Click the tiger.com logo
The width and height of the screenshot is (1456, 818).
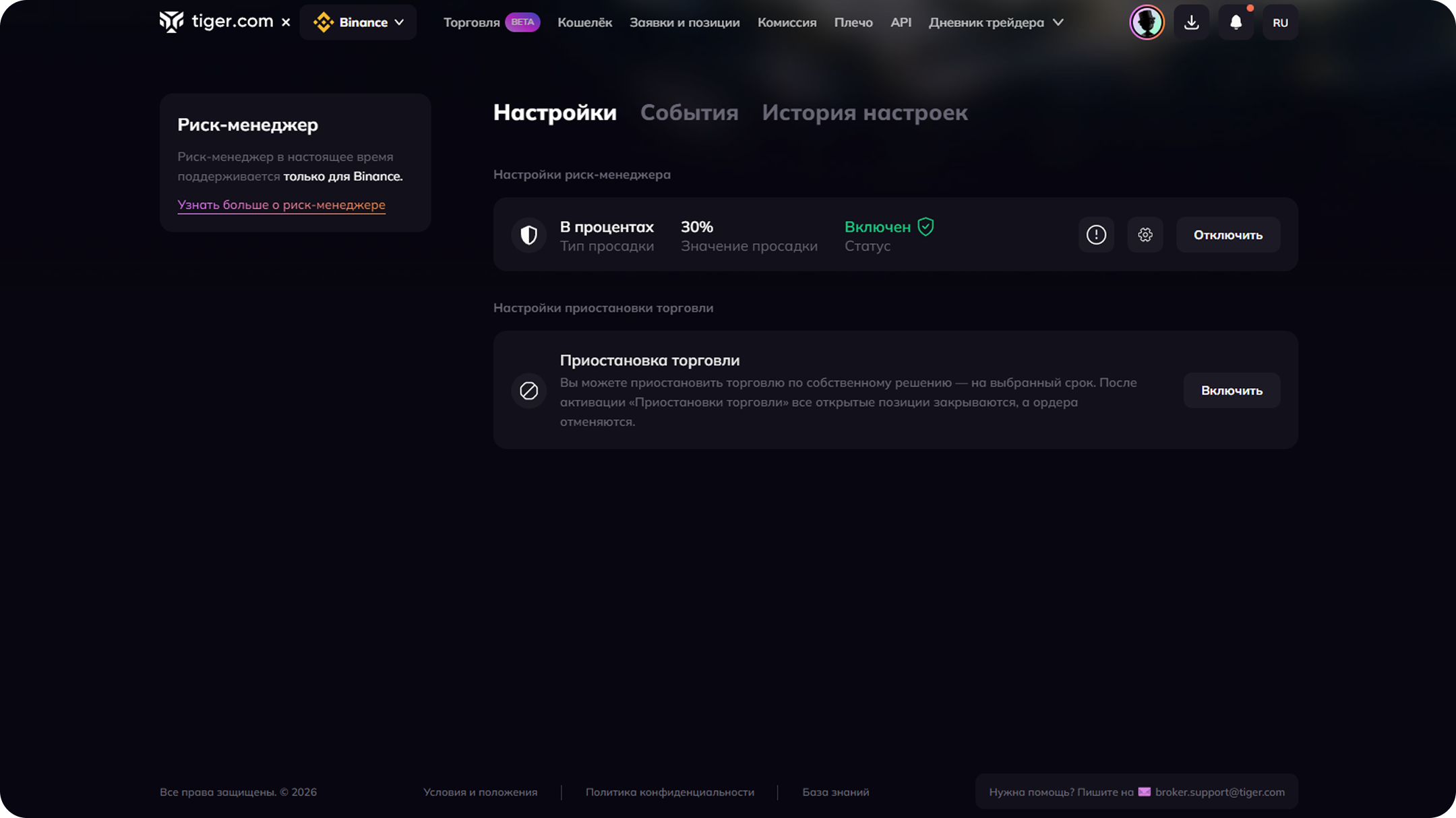pos(216,22)
